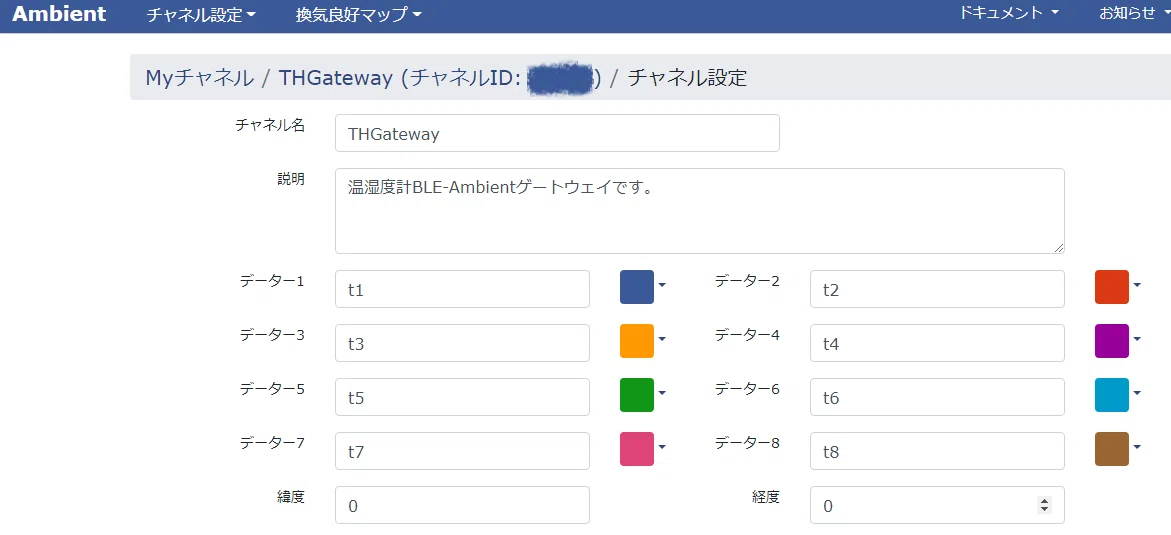This screenshot has width=1171, height=535.
Task: Click the orange color swatch for データー3
Action: tap(637, 341)
